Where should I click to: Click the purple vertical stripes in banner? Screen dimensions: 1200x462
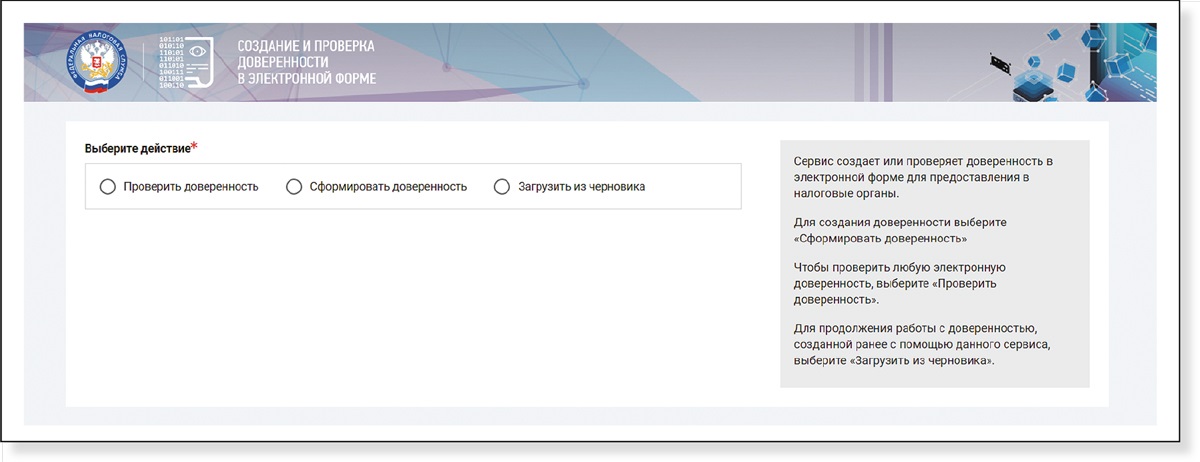[873, 62]
